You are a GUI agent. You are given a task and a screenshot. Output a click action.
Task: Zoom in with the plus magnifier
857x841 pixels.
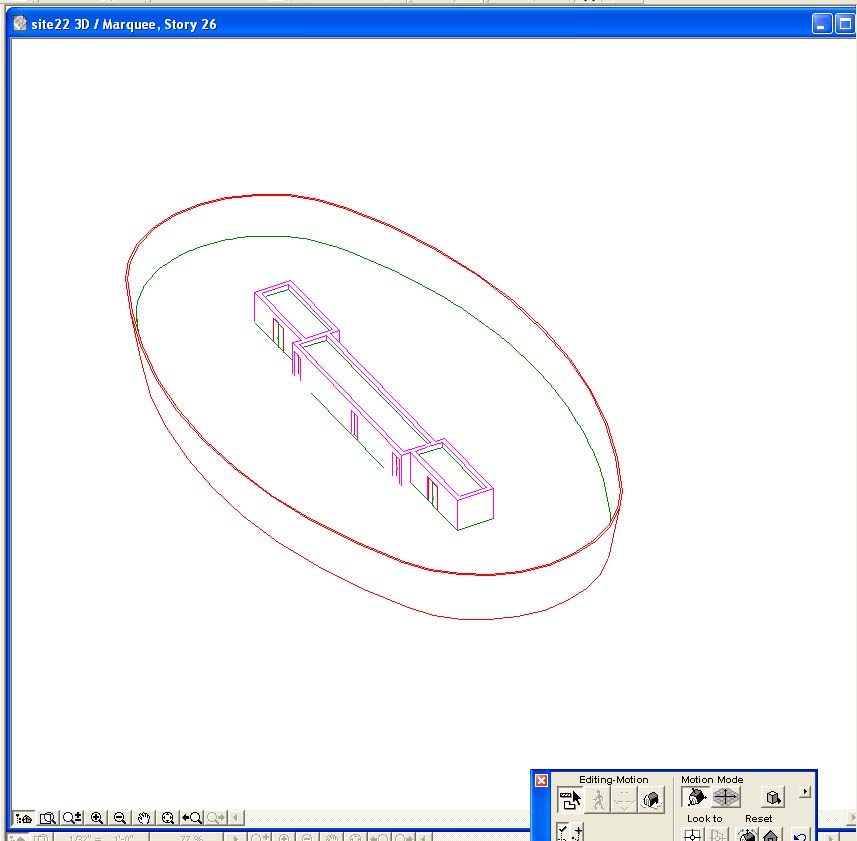click(97, 818)
